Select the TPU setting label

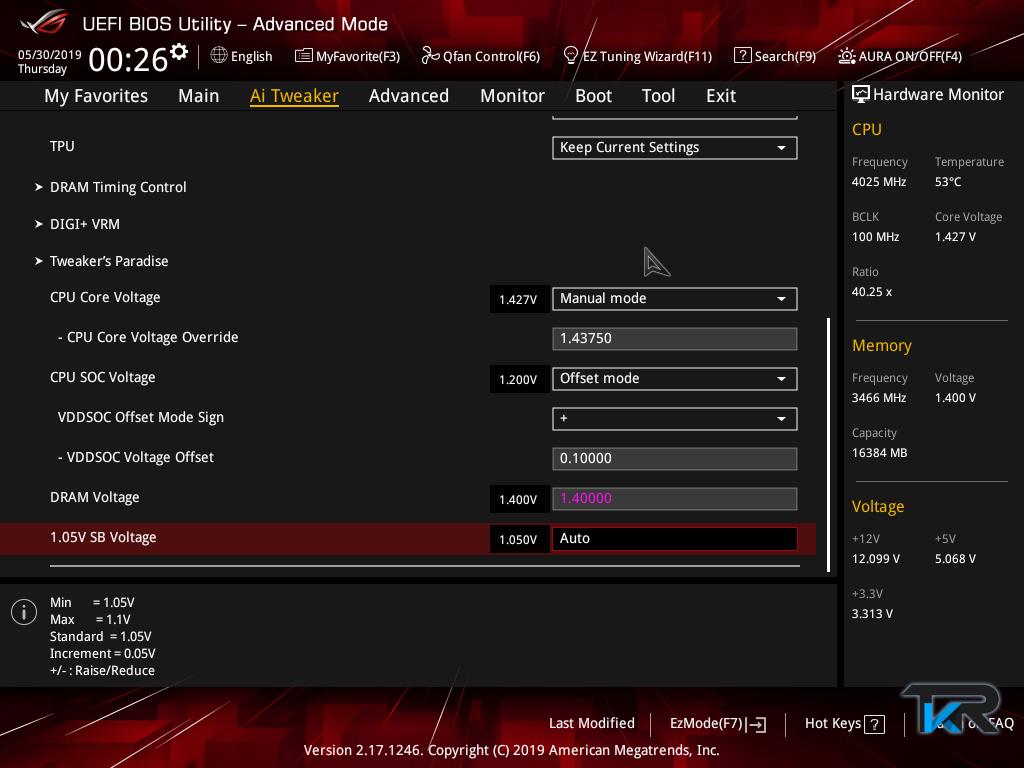point(62,146)
